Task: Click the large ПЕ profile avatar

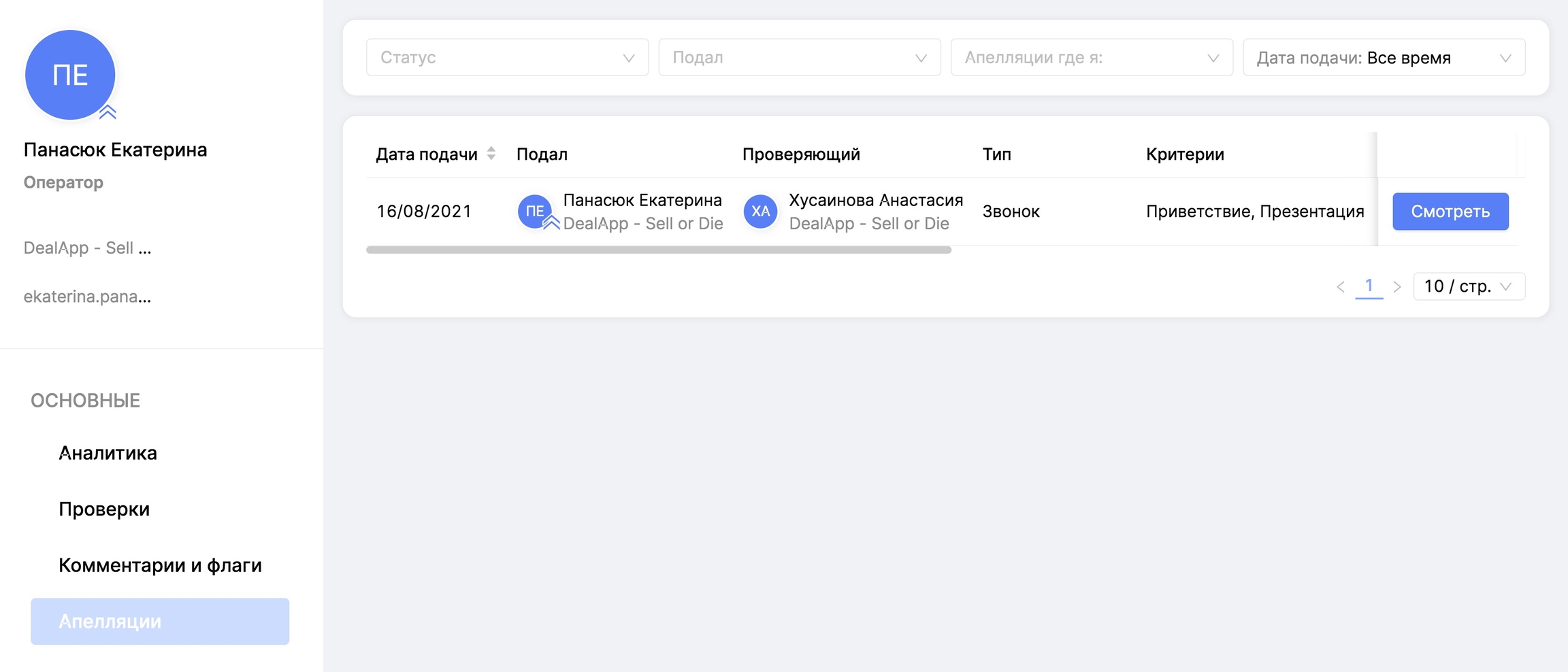Action: click(70, 75)
